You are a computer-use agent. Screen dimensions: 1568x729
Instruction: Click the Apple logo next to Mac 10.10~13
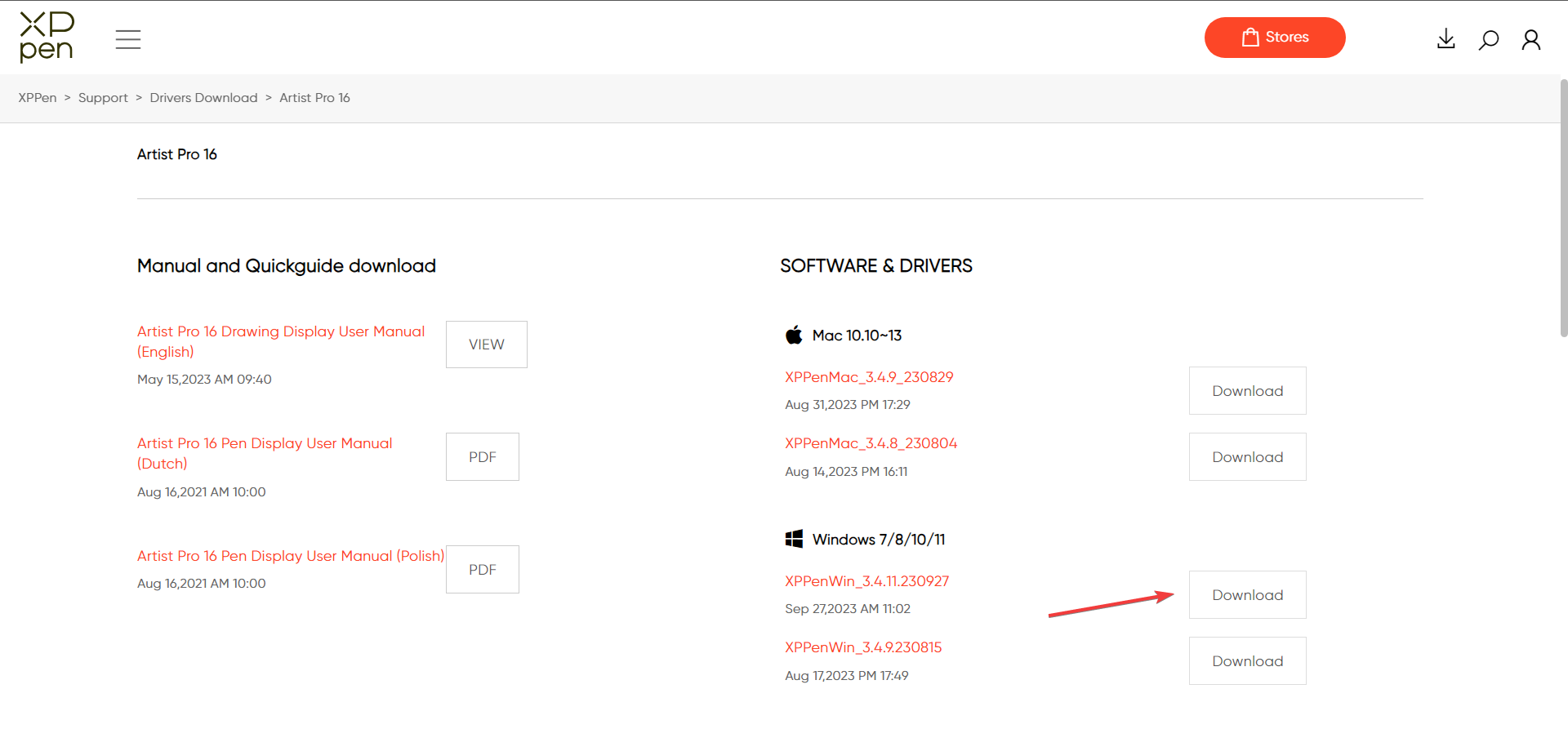[794, 335]
